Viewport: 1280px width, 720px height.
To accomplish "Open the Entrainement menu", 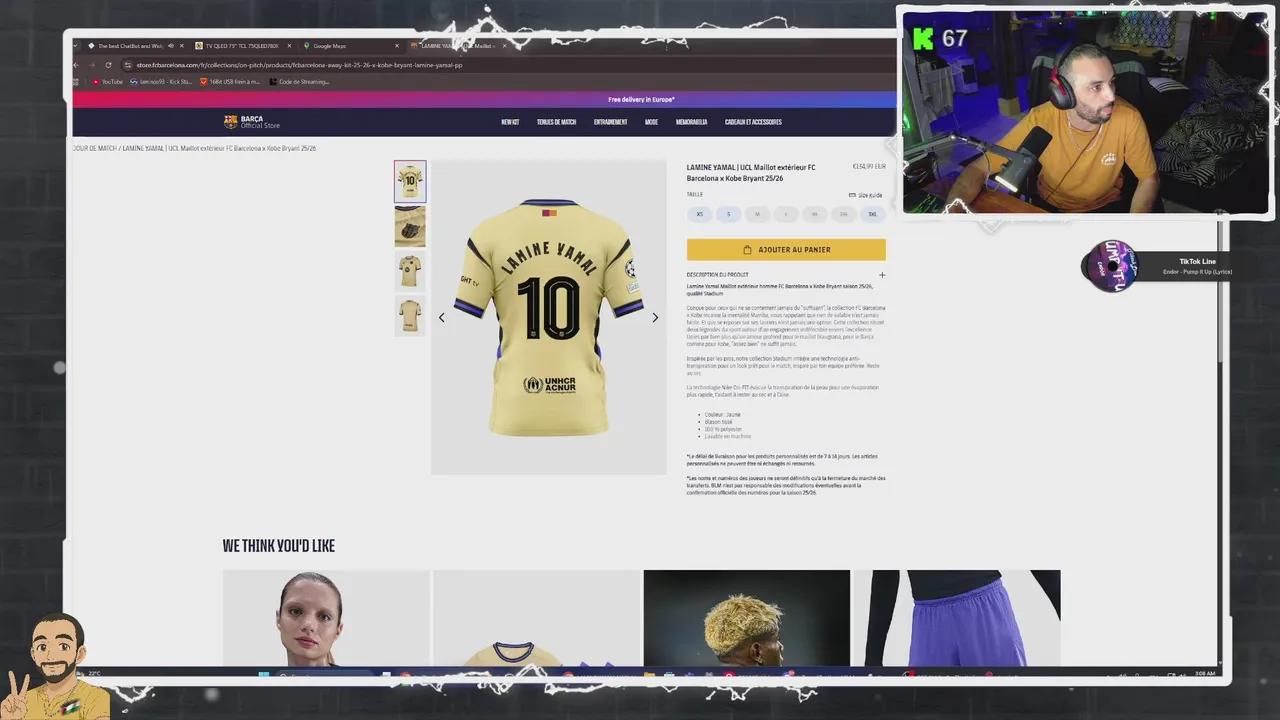I will [x=610, y=122].
